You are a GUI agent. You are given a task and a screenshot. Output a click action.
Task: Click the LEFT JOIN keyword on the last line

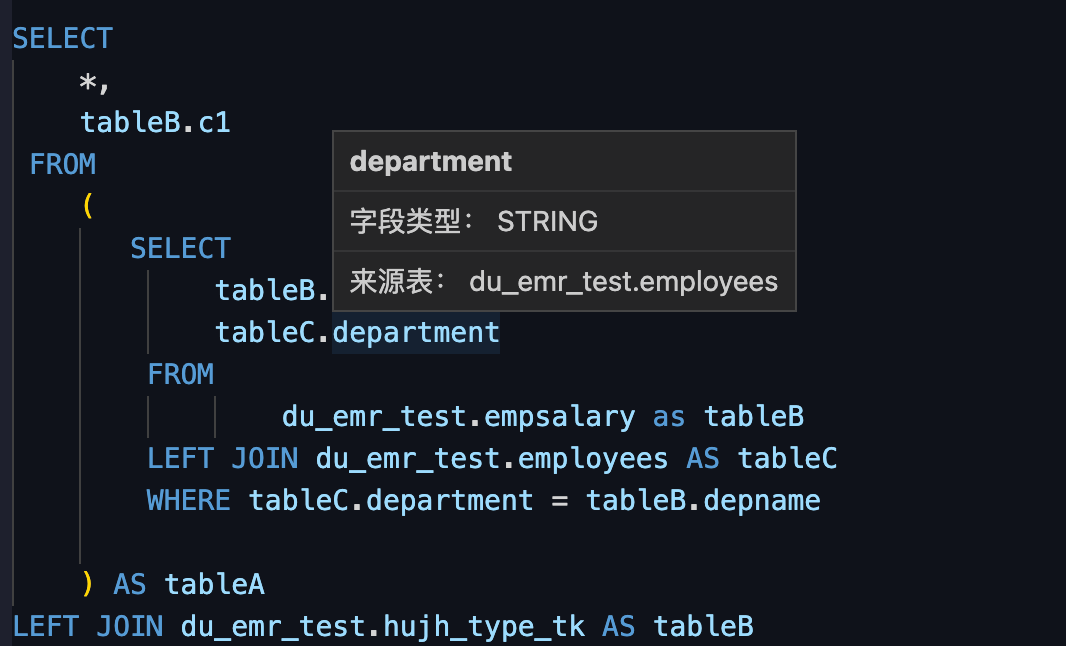pos(87,626)
